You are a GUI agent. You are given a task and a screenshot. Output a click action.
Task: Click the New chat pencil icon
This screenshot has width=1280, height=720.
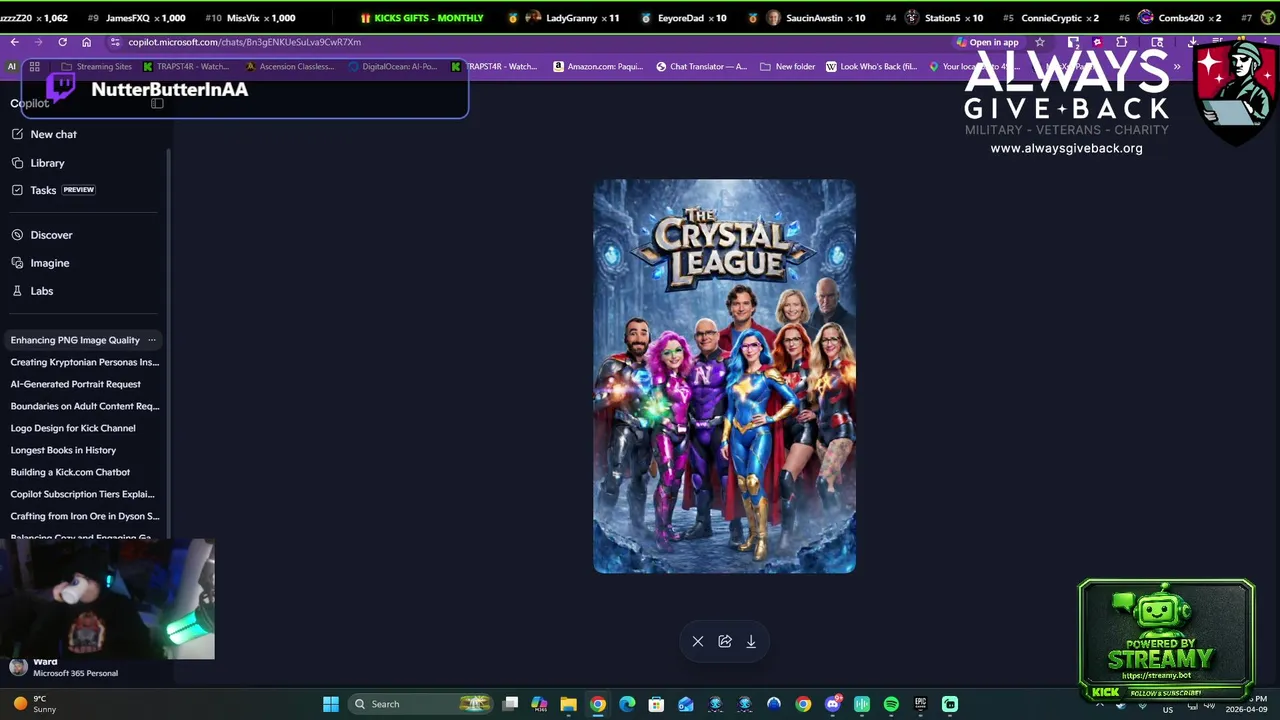click(x=18, y=134)
